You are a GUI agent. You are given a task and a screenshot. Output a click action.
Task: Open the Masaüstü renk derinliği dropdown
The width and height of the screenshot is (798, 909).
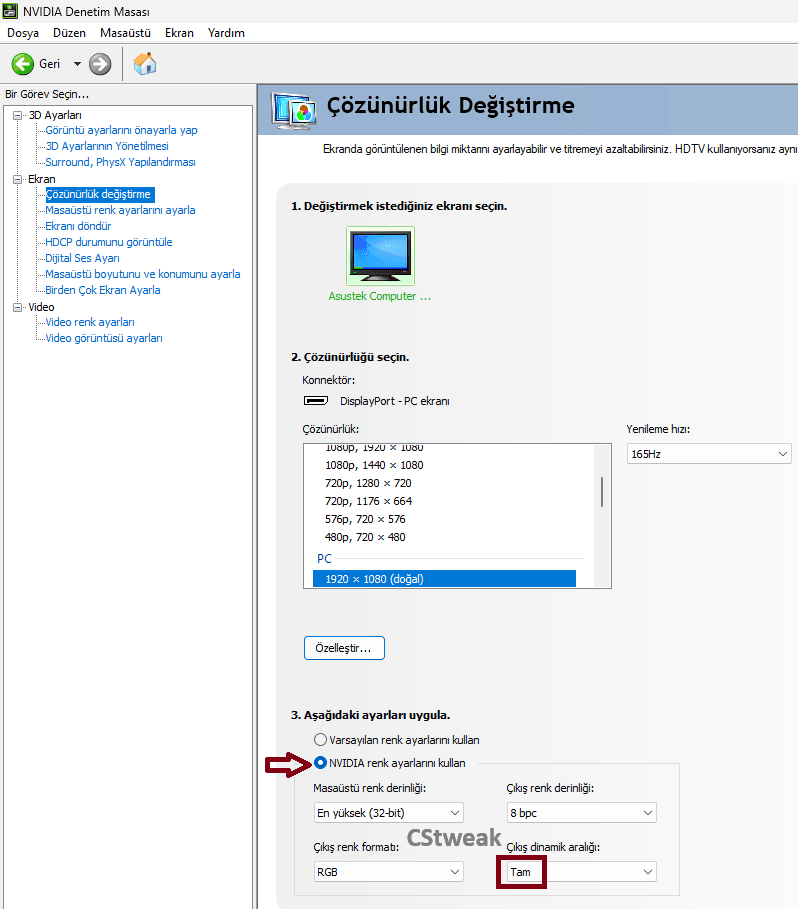(389, 813)
